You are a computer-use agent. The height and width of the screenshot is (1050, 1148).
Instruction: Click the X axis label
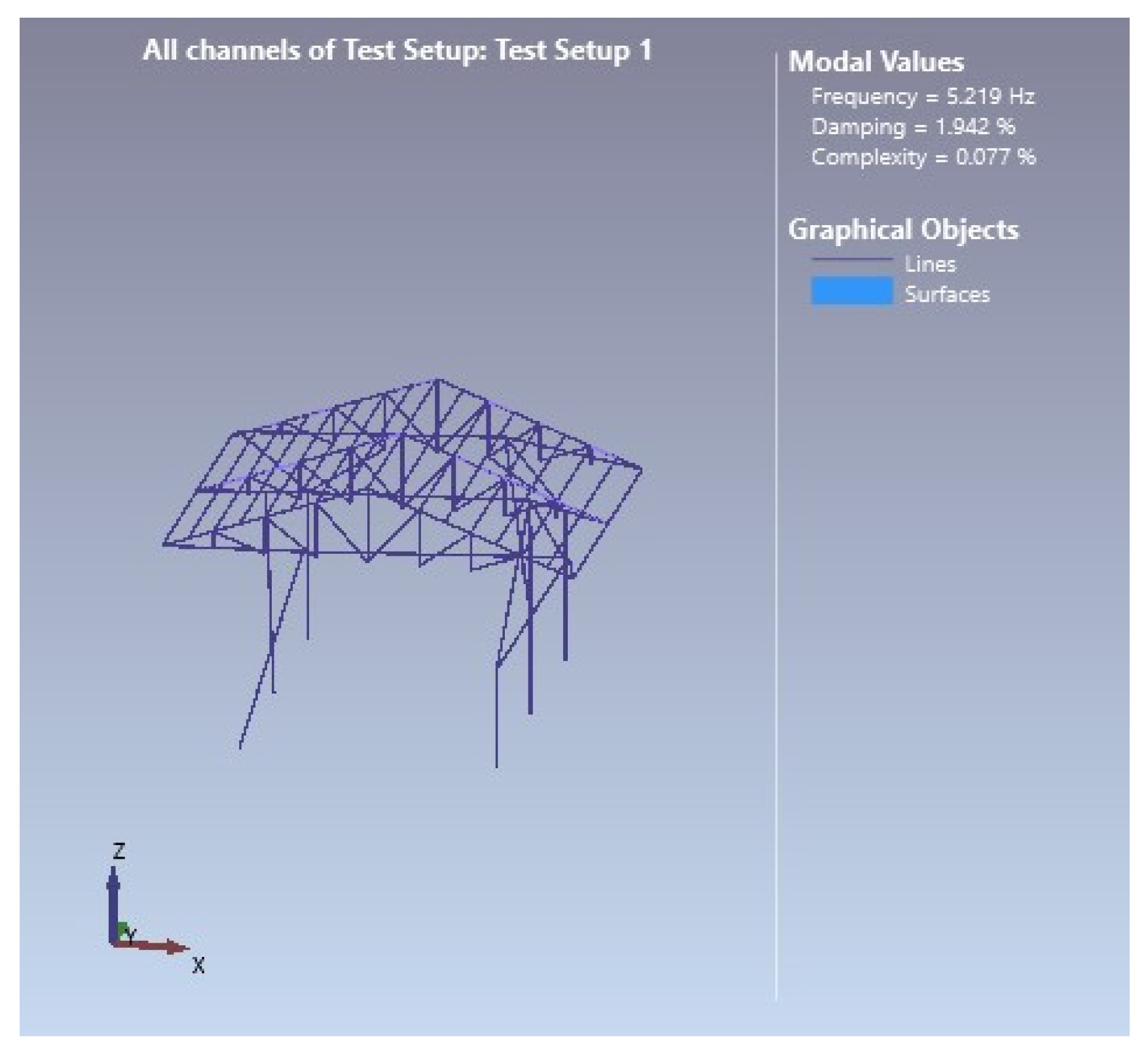click(x=198, y=966)
